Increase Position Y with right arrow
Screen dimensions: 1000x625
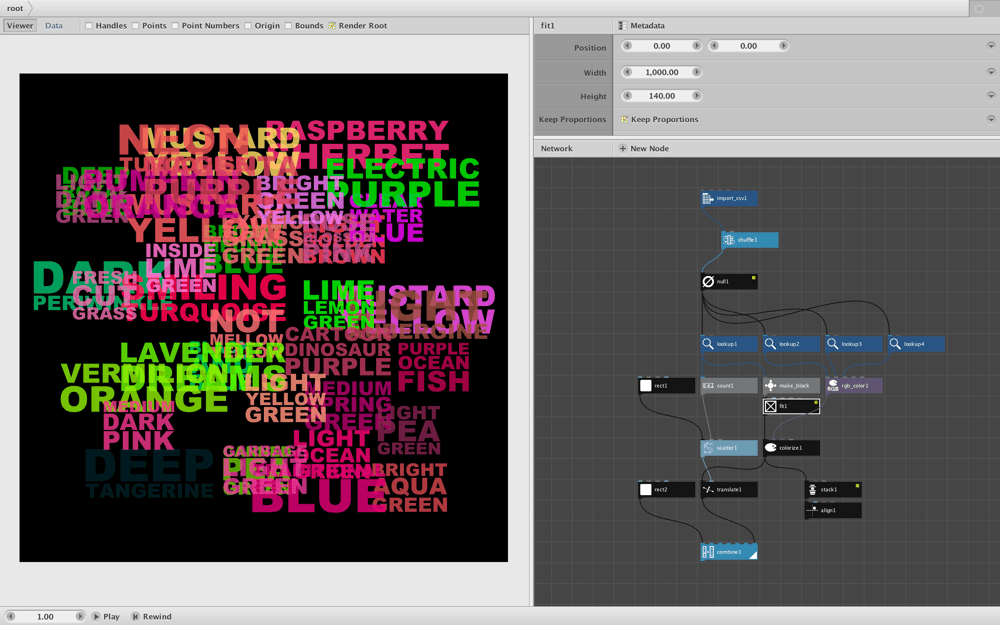(783, 46)
